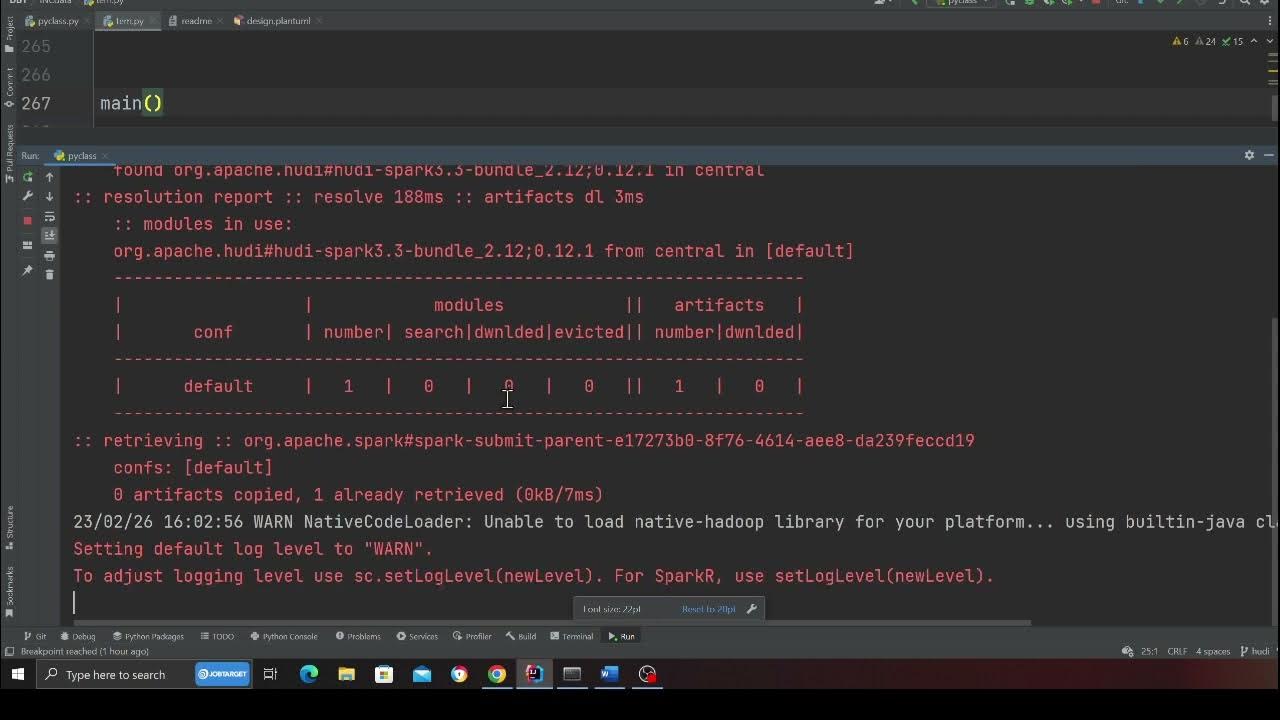1280x720 pixels.
Task: Open Bookmarks sidebar tab
Action: point(10,590)
